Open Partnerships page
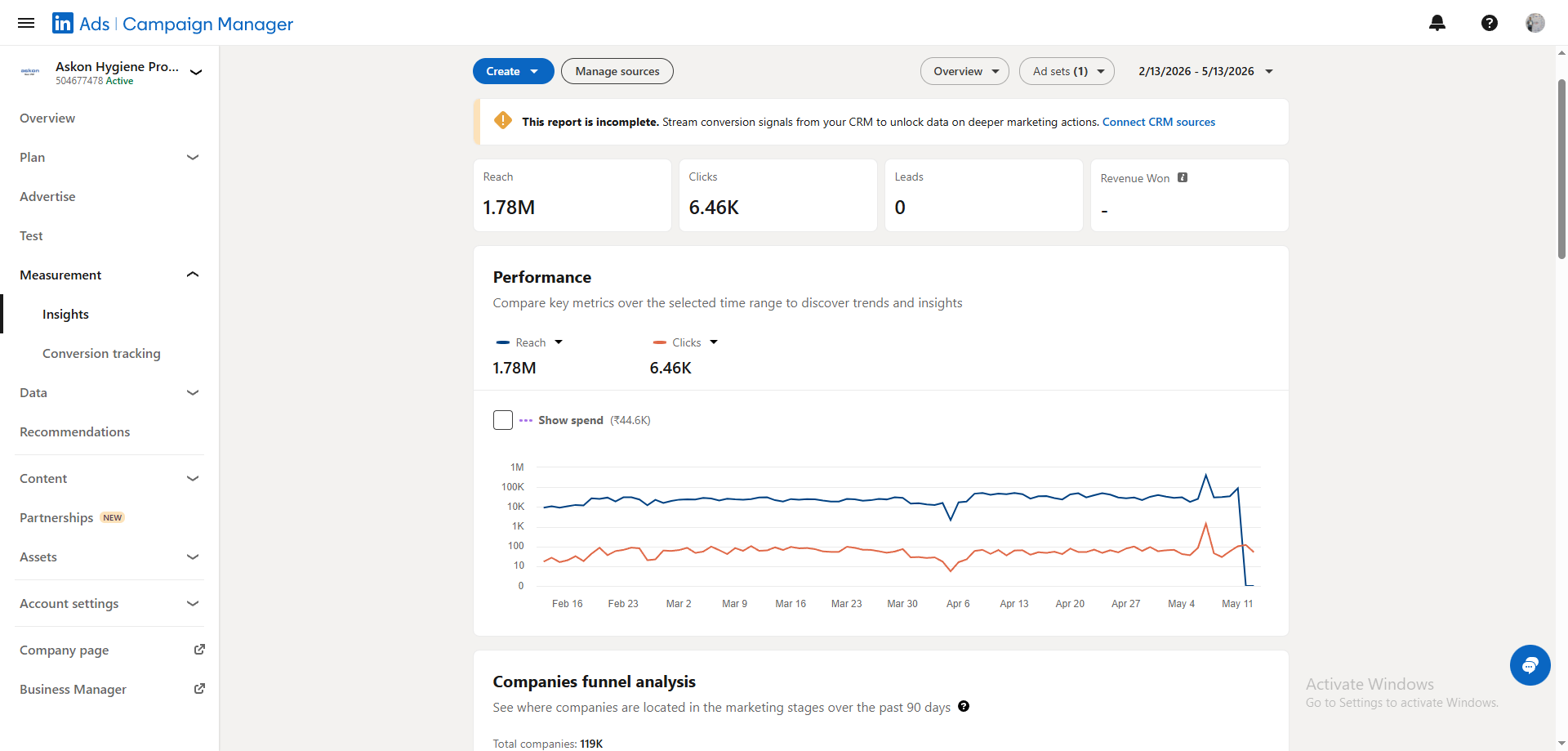The height and width of the screenshot is (751, 1568). (56, 517)
